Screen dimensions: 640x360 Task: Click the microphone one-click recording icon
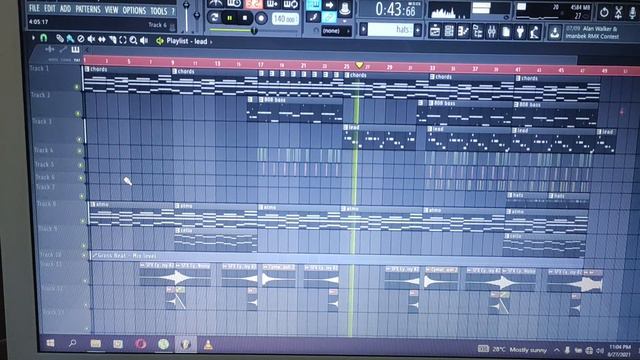632,13
